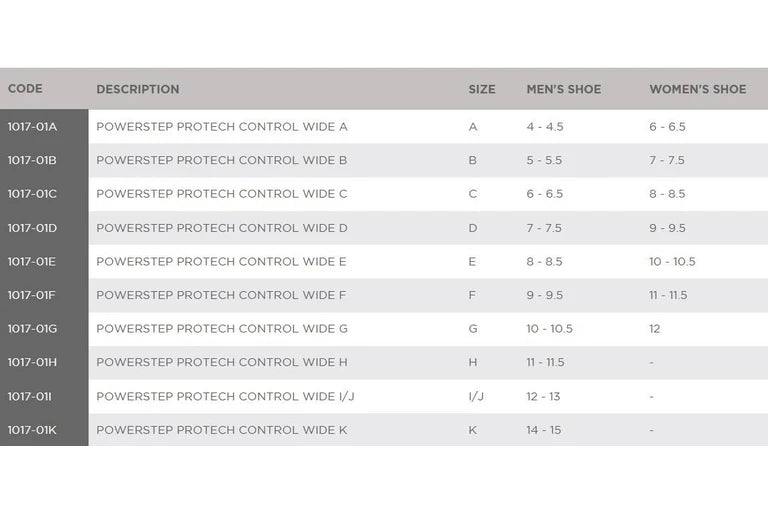Select product code 1017-01A
The height and width of the screenshot is (512, 768).
pos(33,127)
